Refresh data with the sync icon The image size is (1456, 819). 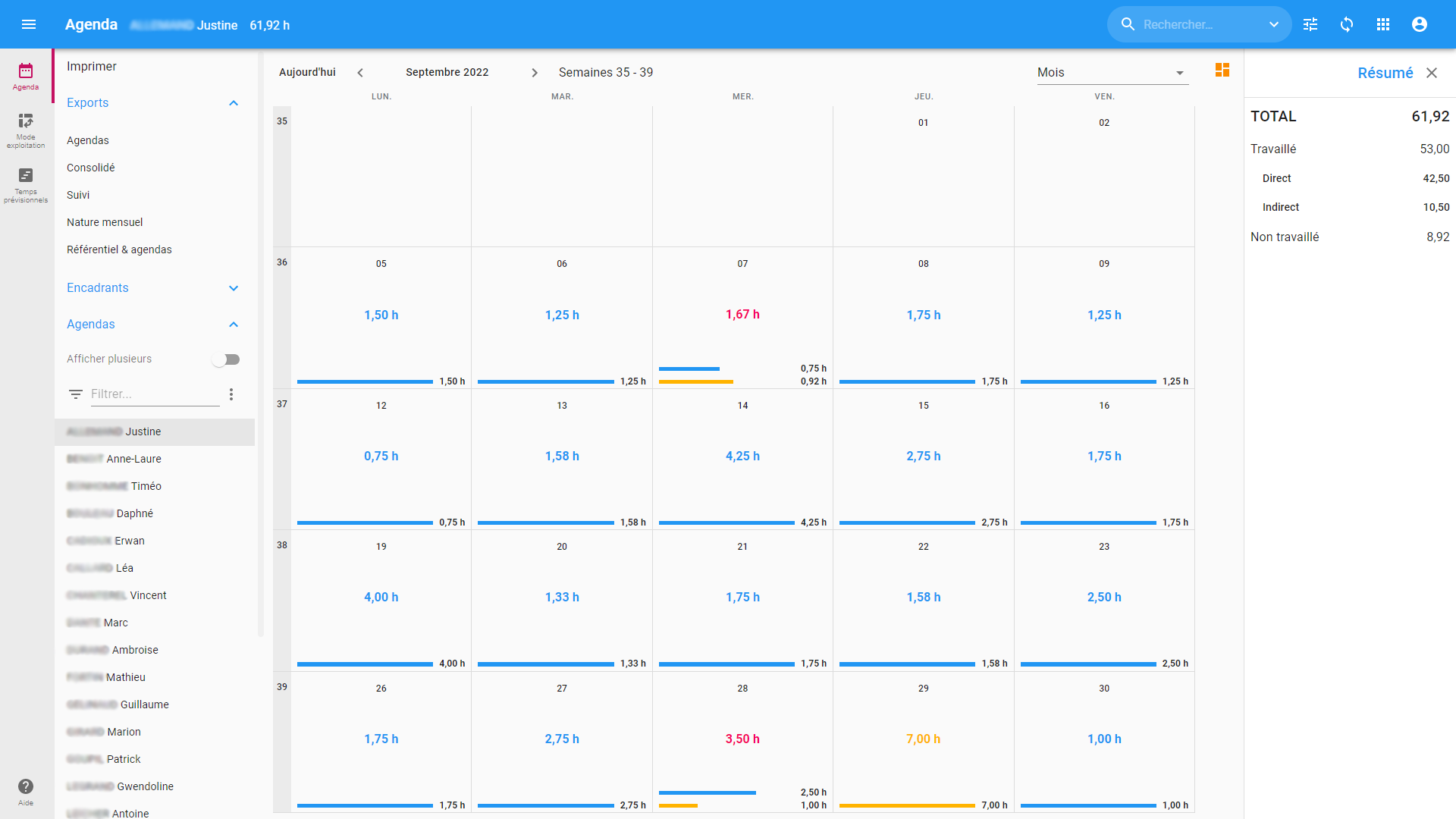point(1347,24)
